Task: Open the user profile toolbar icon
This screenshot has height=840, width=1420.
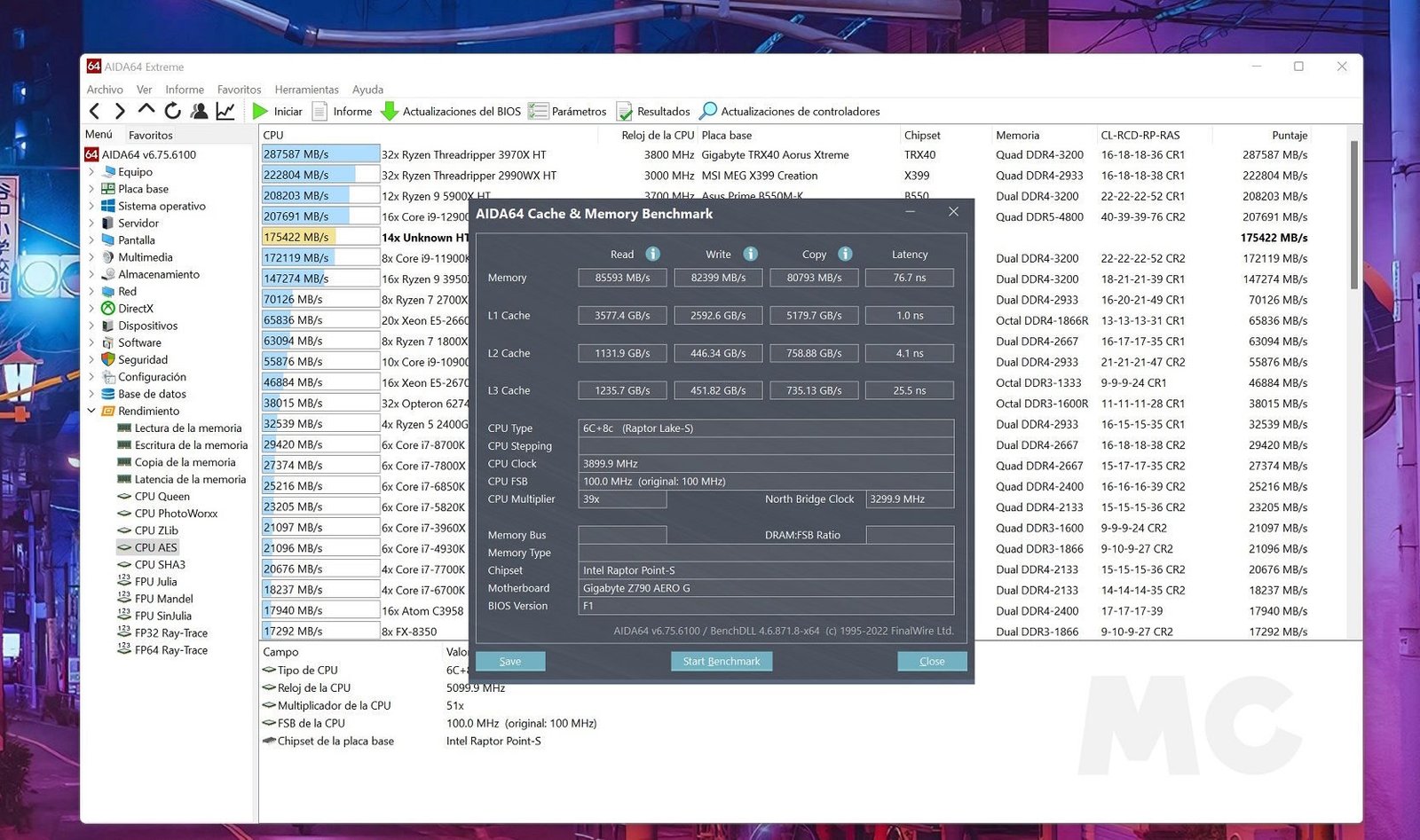Action: click(200, 111)
